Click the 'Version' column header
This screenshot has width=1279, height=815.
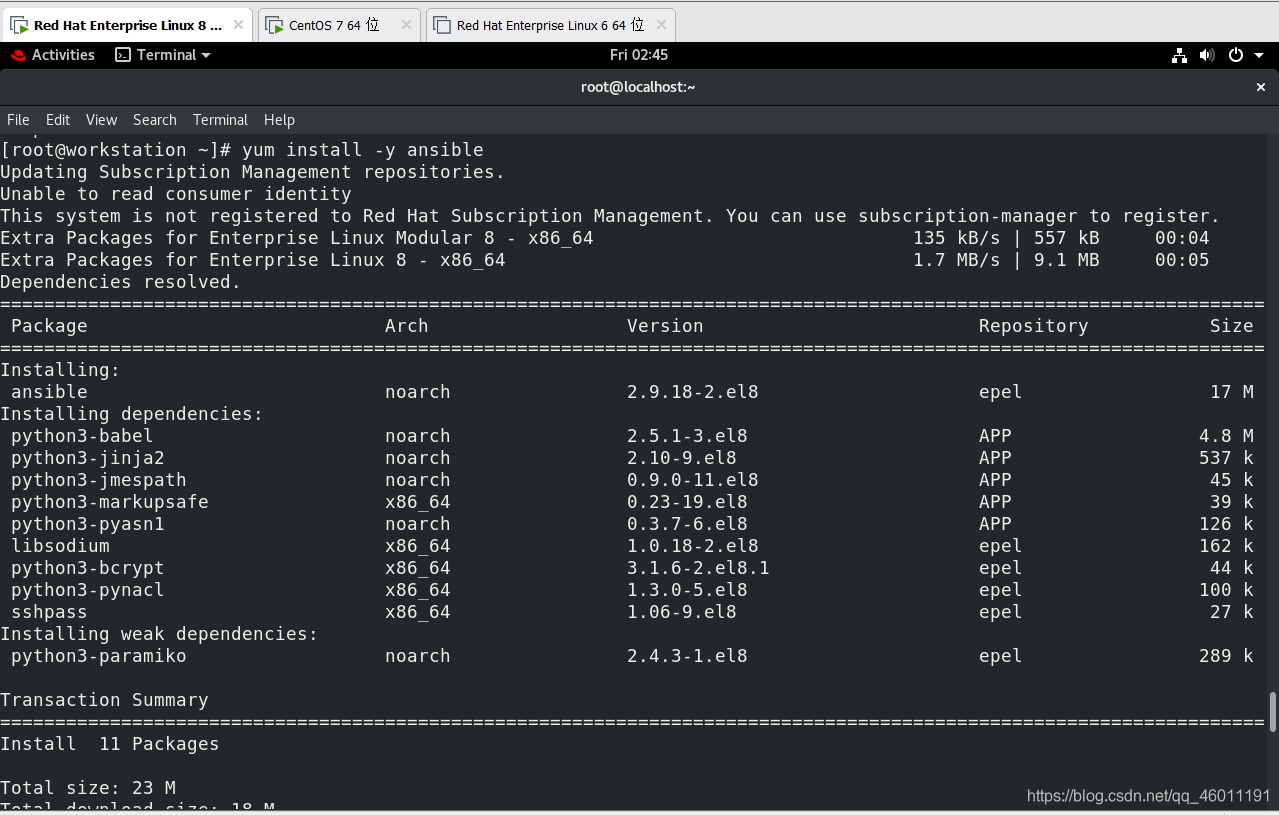click(x=665, y=326)
